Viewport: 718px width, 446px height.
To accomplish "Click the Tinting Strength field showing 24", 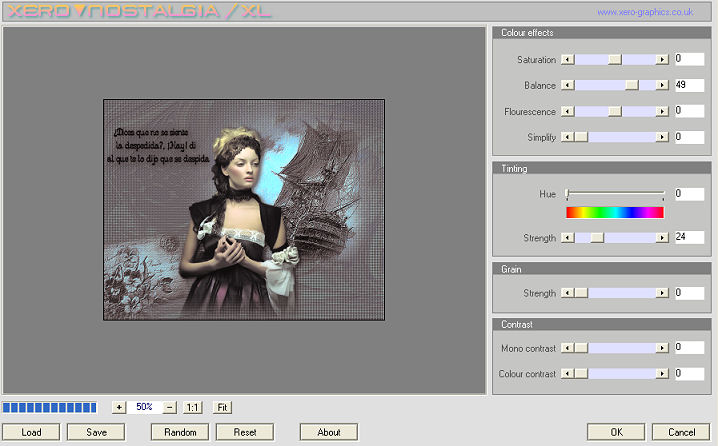I will pyautogui.click(x=689, y=237).
